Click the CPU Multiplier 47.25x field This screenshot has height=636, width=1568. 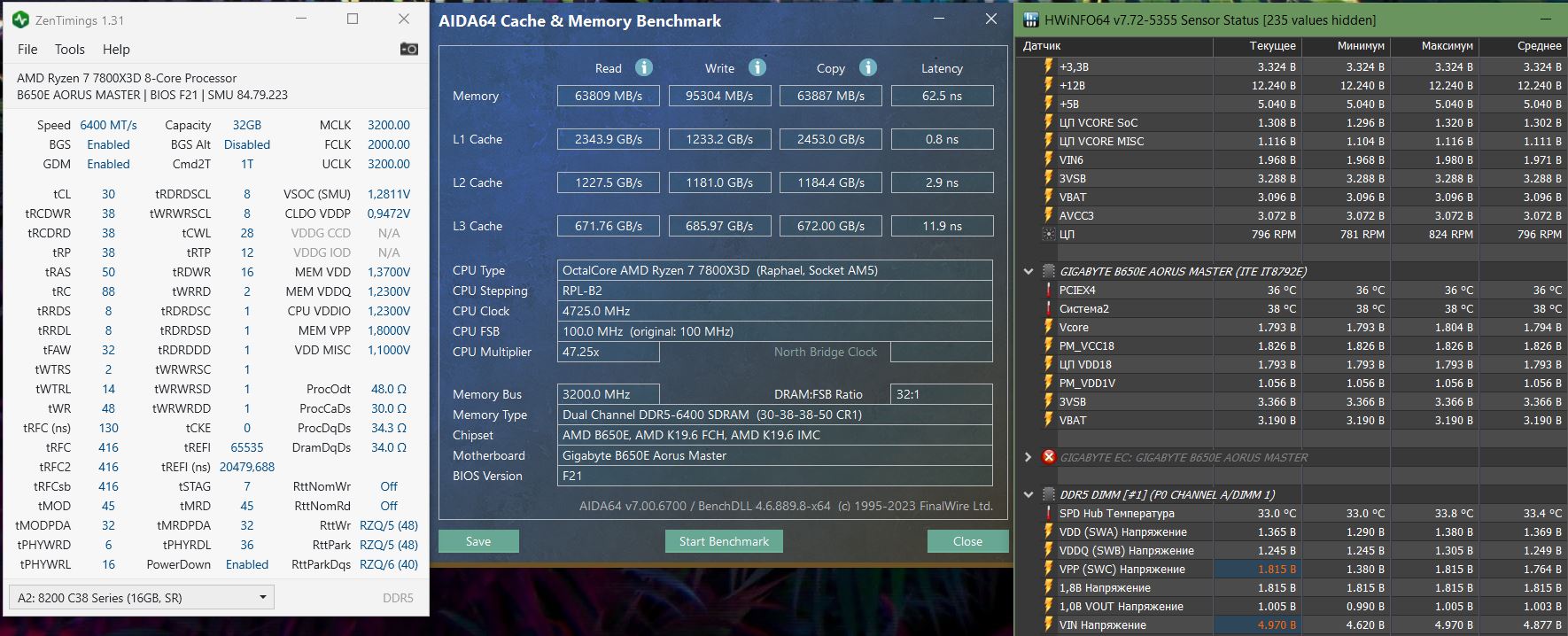[x=609, y=352]
